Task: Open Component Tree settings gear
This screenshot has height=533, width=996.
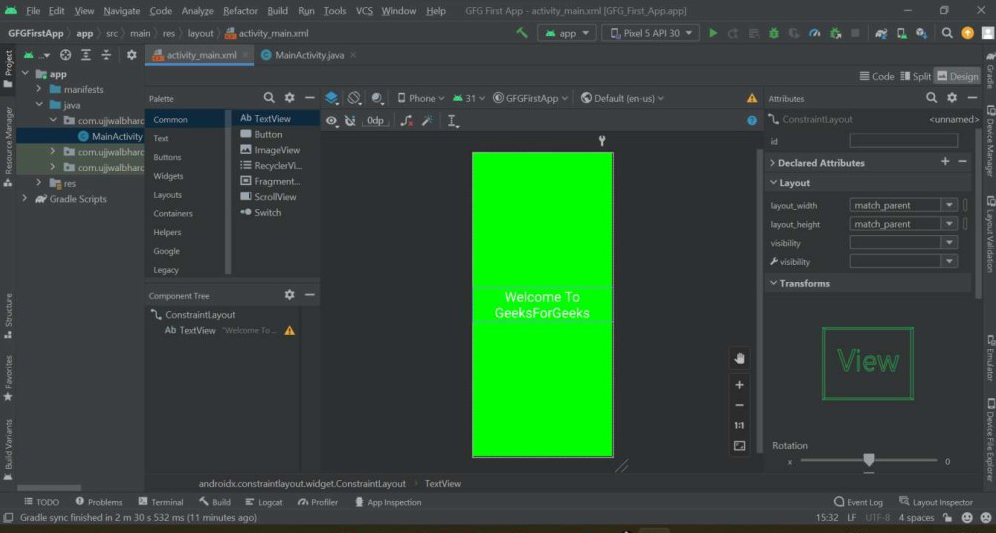Action: pos(289,295)
